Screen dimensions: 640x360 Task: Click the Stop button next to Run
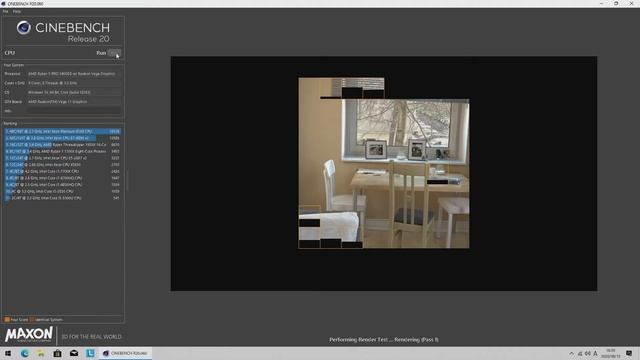coord(114,53)
